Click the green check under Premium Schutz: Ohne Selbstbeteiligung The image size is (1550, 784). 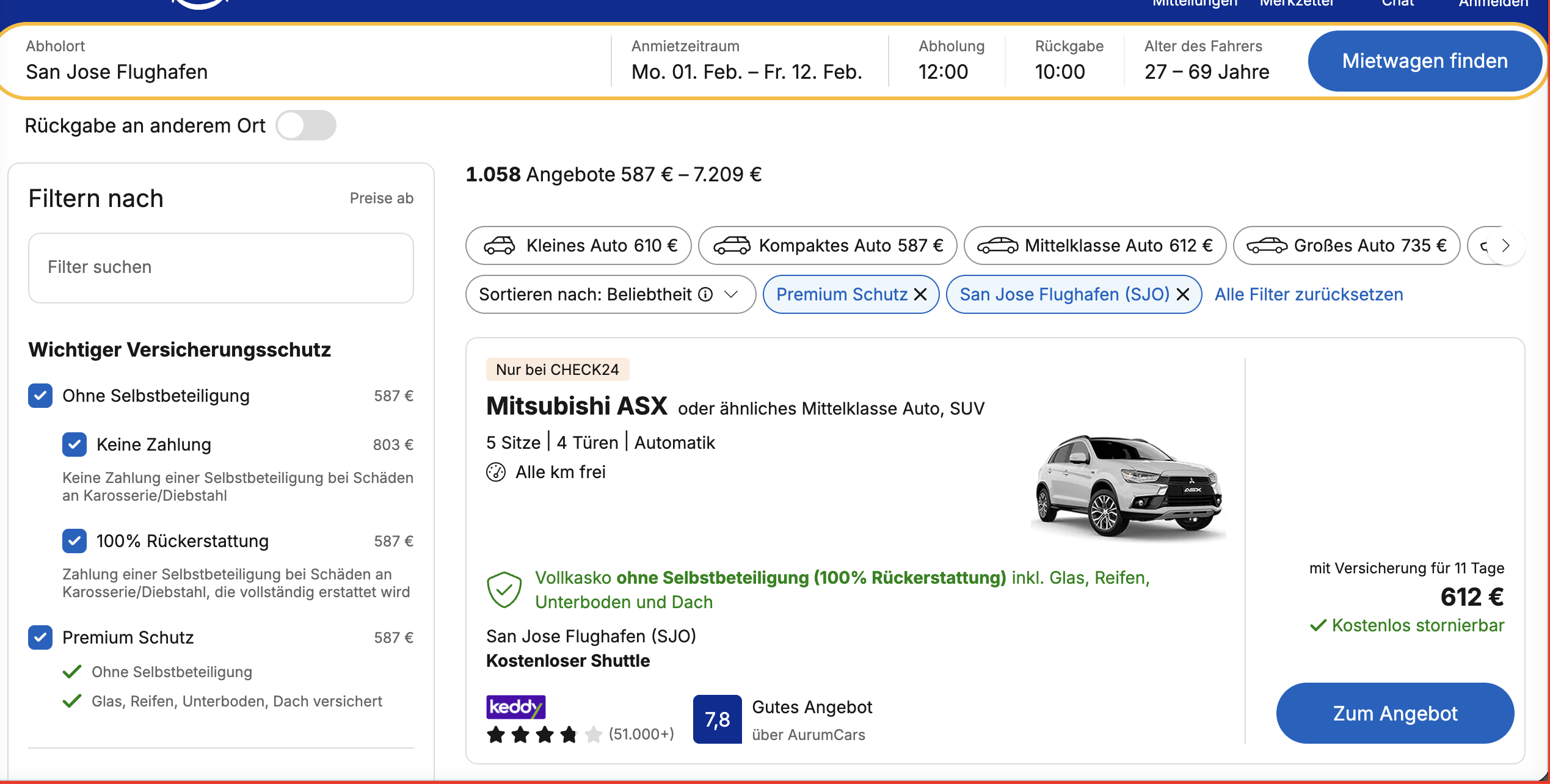[x=72, y=672]
